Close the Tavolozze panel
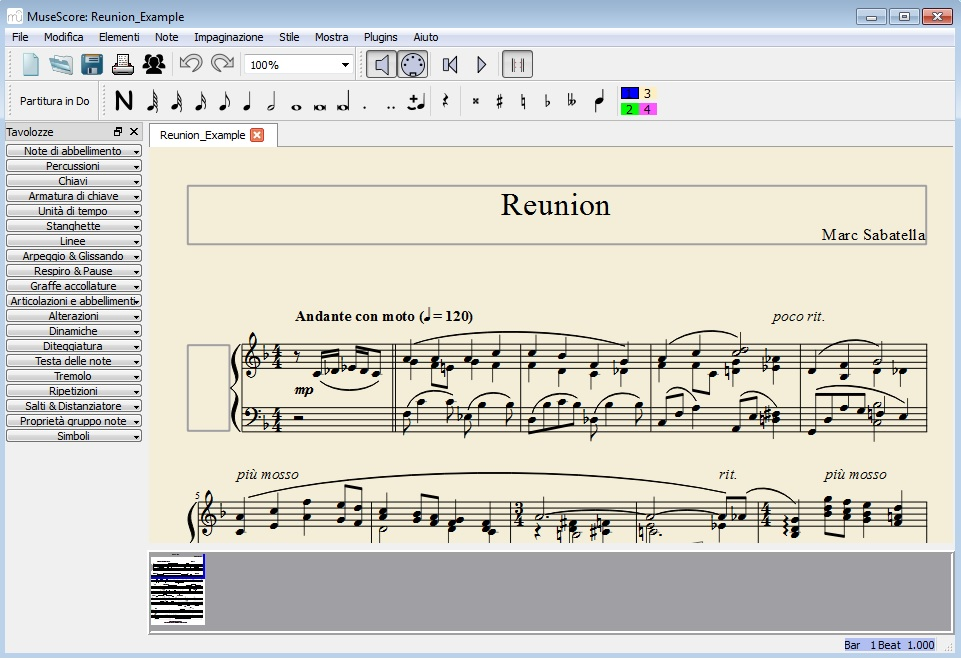The image size is (961, 660). coord(134,131)
